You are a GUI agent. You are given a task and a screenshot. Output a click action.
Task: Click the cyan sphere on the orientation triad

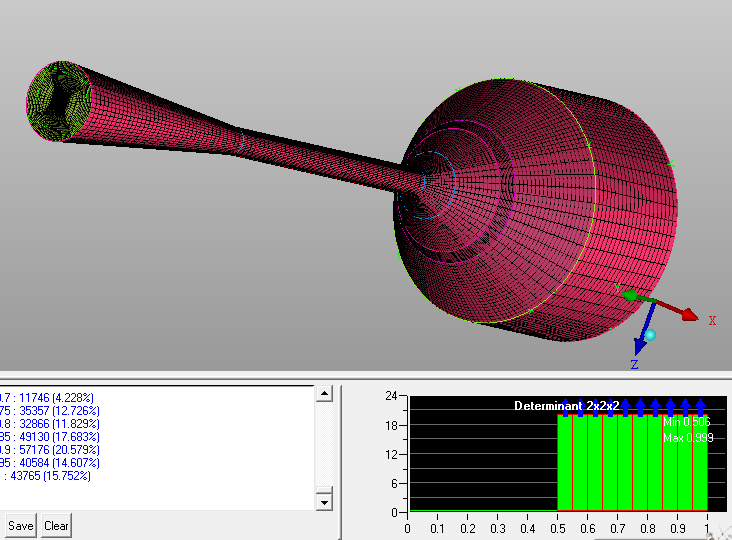point(650,335)
